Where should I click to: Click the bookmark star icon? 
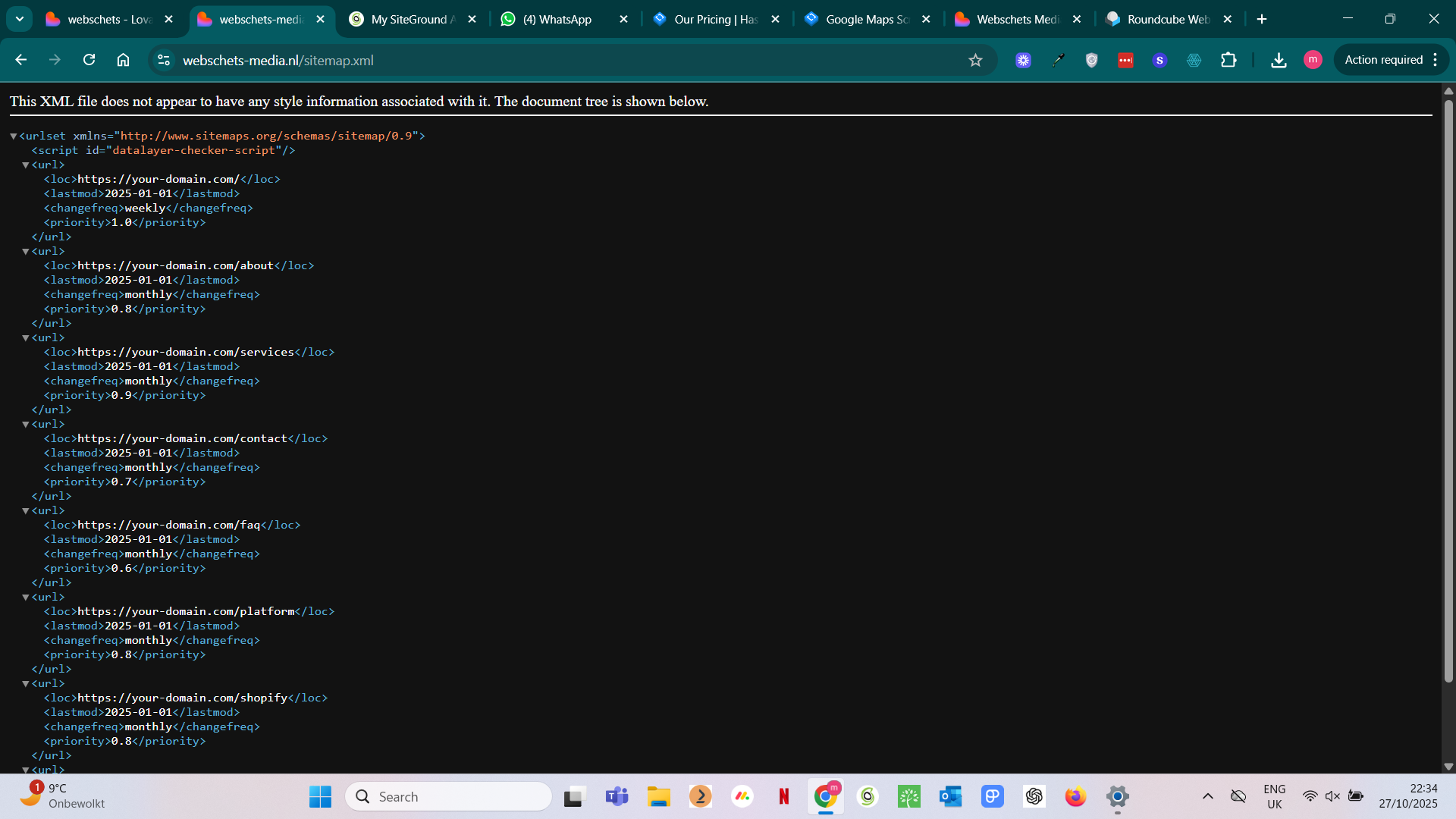pos(975,60)
